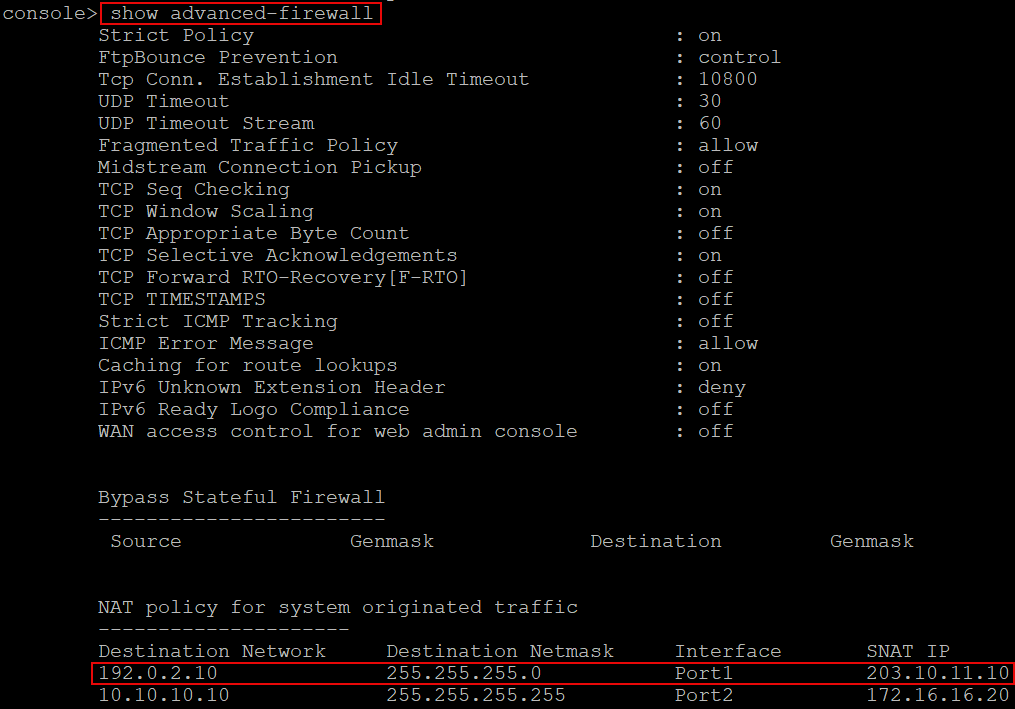This screenshot has width=1015, height=709.
Task: Click the 'console>' prompt
Action: 49,14
